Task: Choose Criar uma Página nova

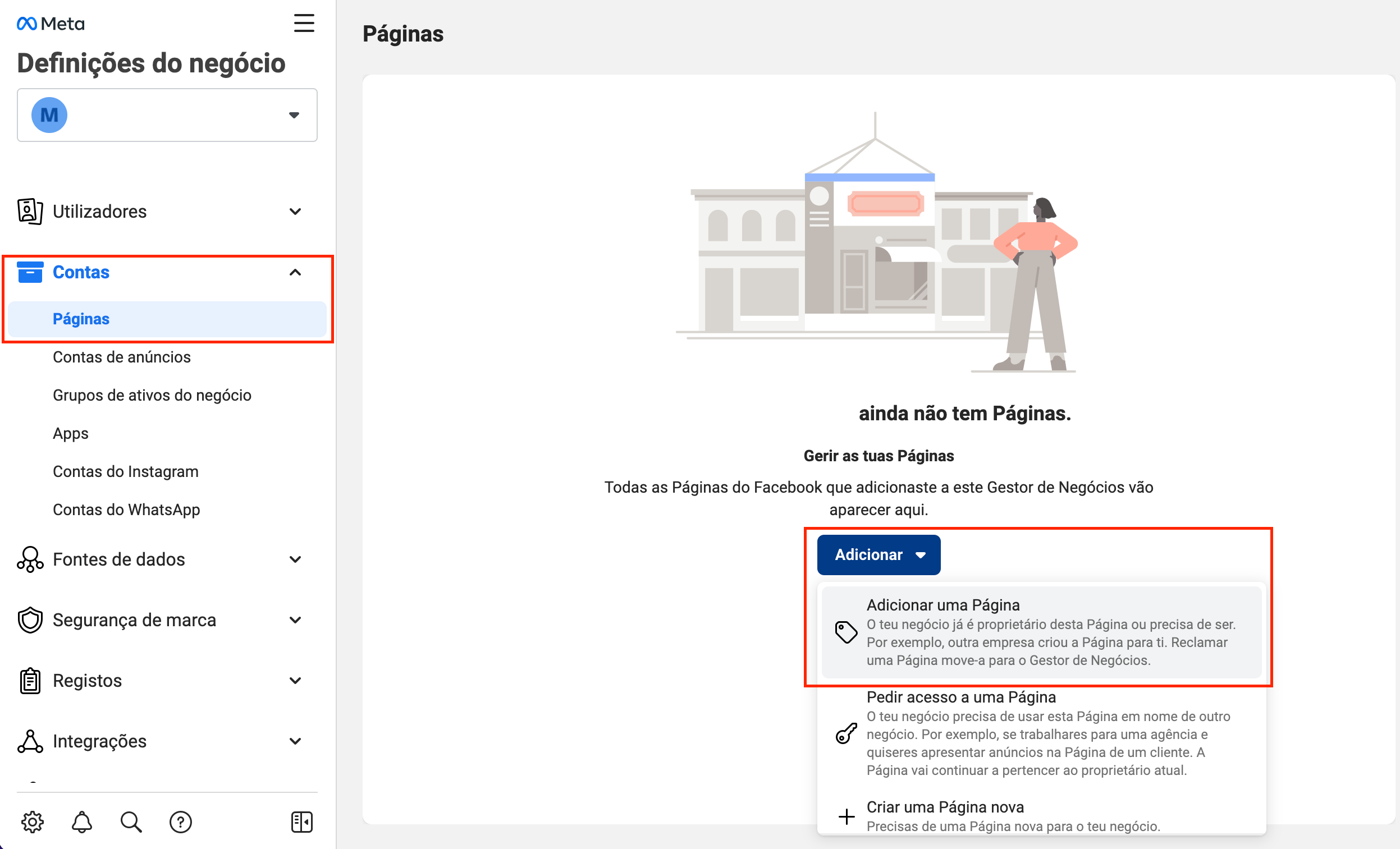Action: click(x=945, y=806)
